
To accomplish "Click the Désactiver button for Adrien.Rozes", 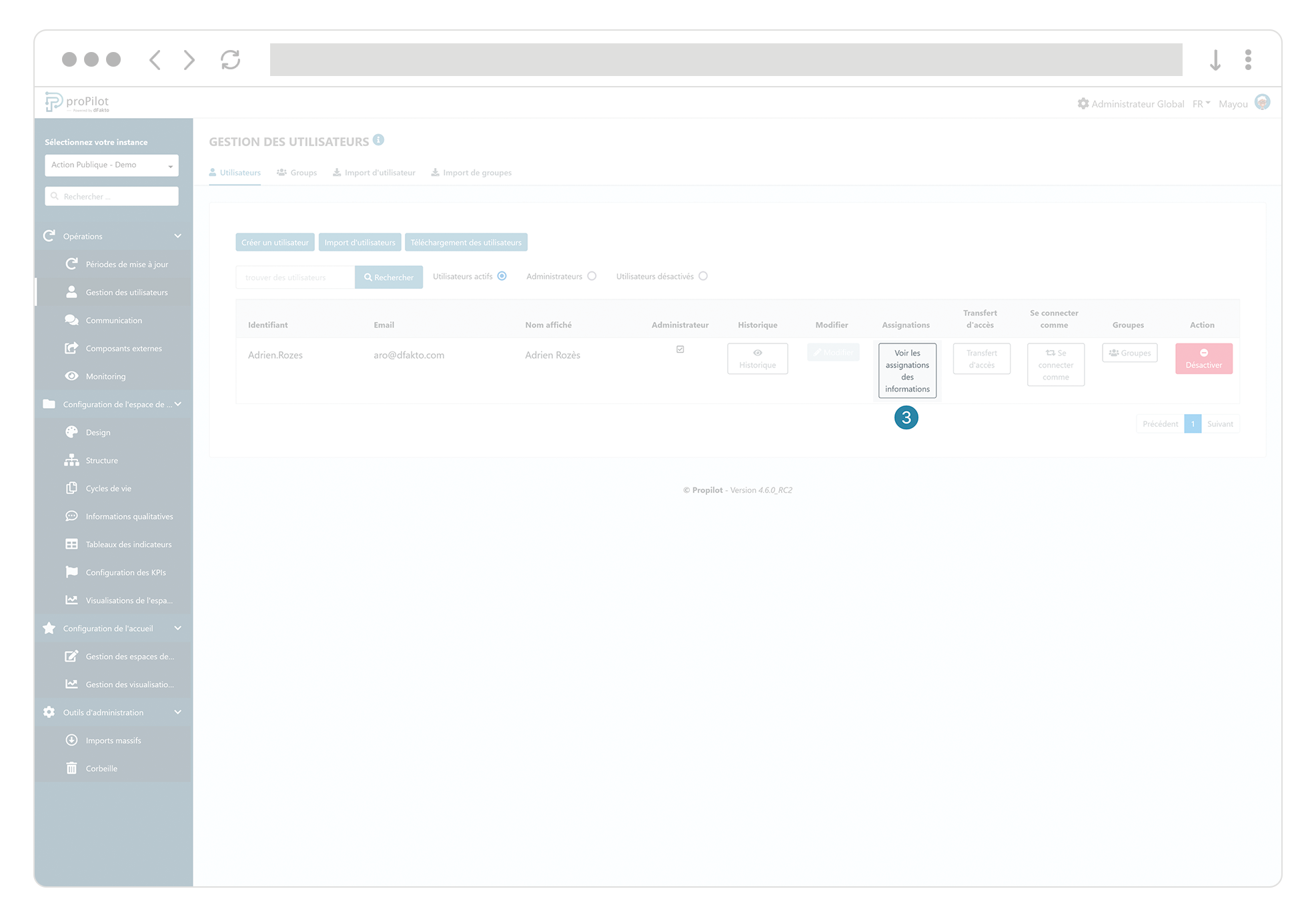I will click(1203, 359).
